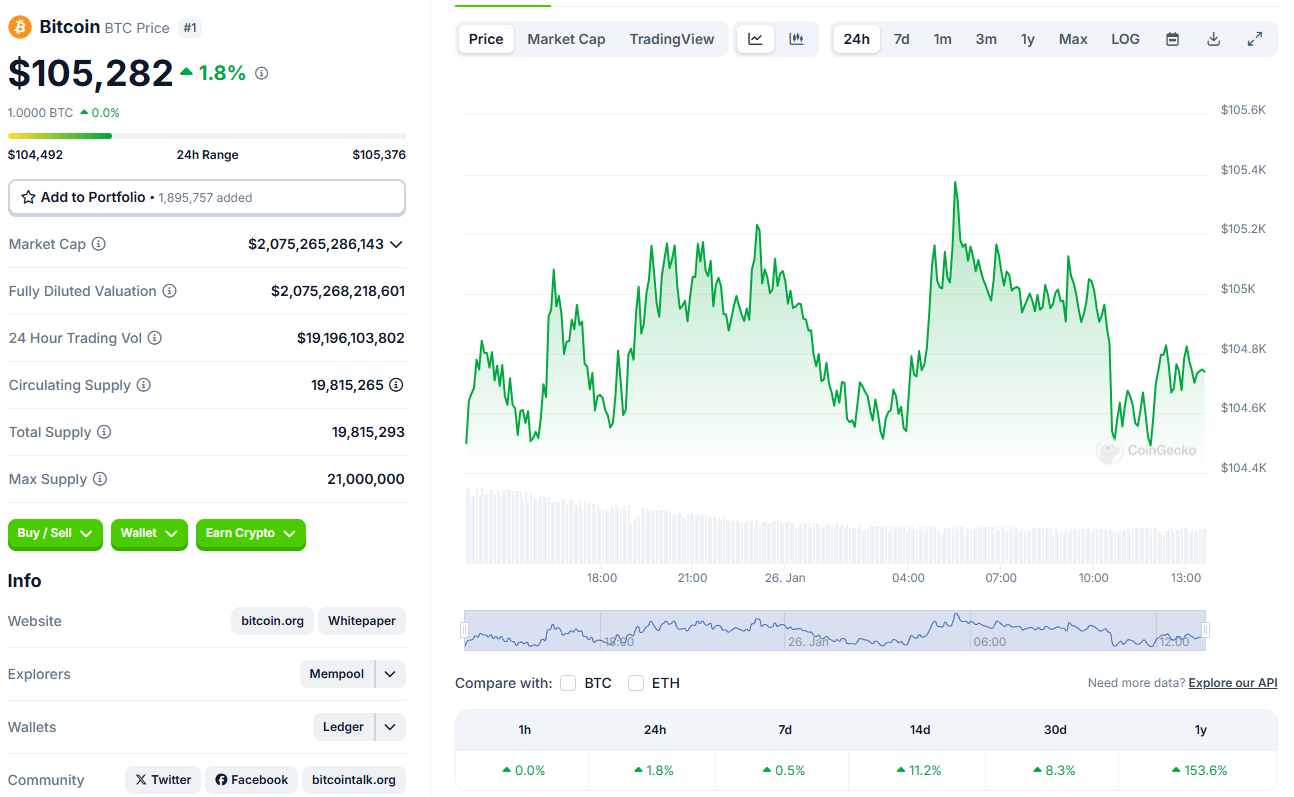Screen dimensions: 1294x797
Task: Toggle LOG scale on chart
Action: click(x=1125, y=39)
